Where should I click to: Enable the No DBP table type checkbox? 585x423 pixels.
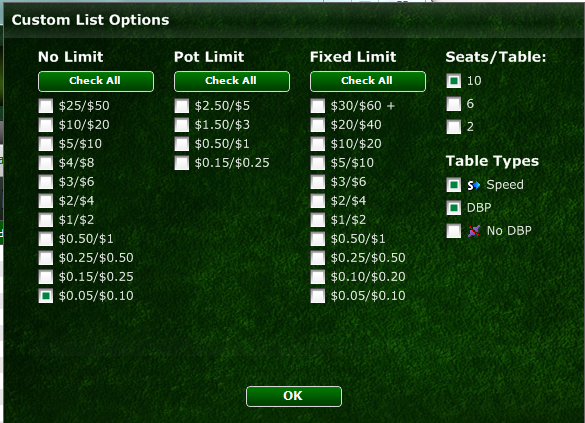454,231
